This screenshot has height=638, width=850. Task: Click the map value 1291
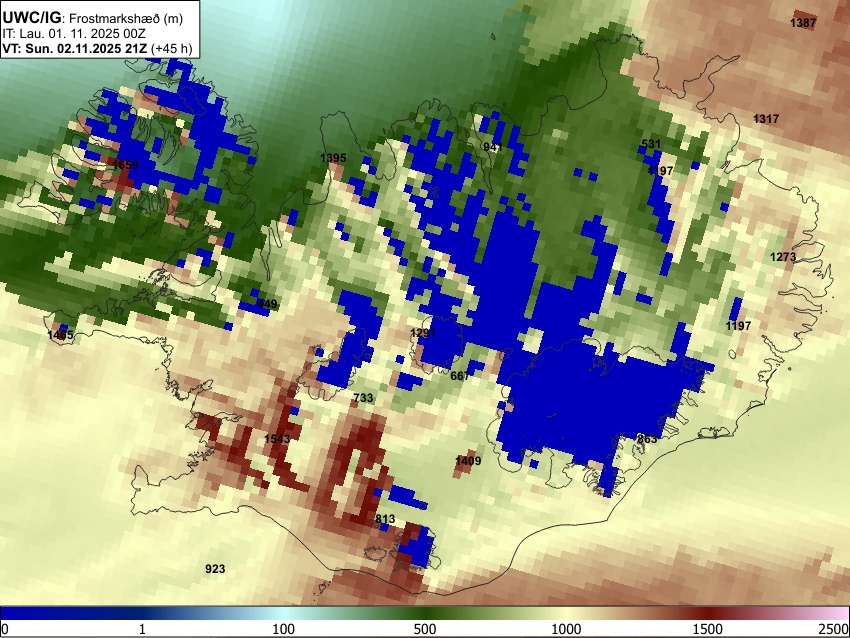423,333
